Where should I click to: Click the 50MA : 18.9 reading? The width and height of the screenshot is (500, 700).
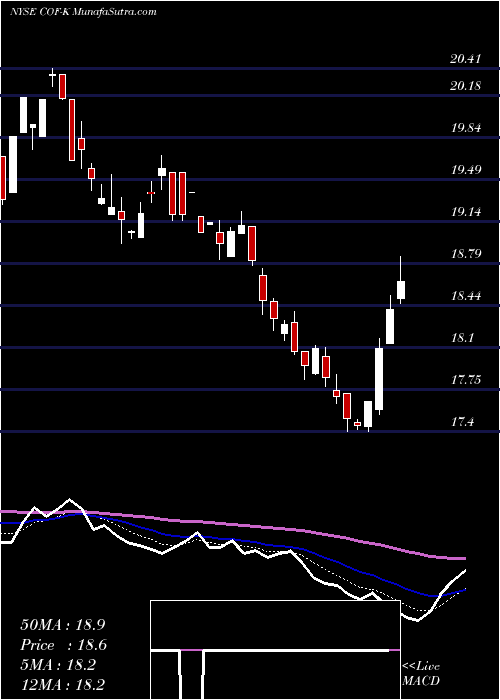pos(63,625)
